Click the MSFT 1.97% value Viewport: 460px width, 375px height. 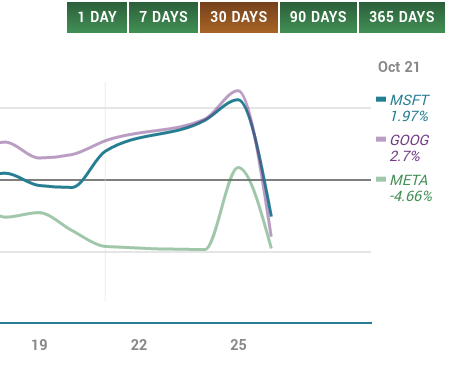pos(409,116)
